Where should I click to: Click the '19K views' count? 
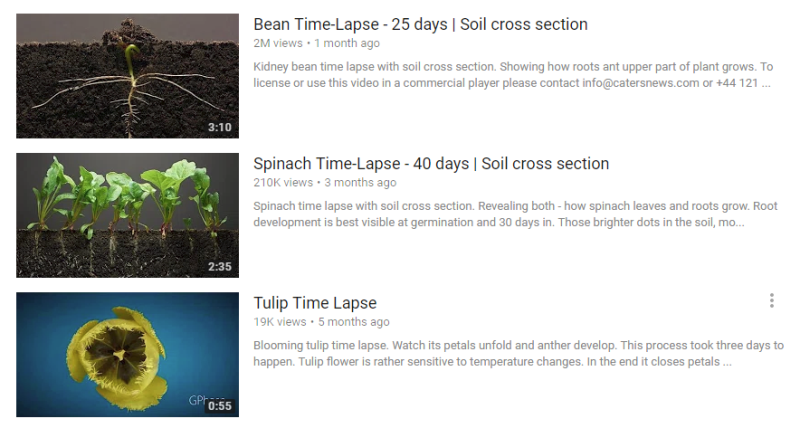pos(280,322)
